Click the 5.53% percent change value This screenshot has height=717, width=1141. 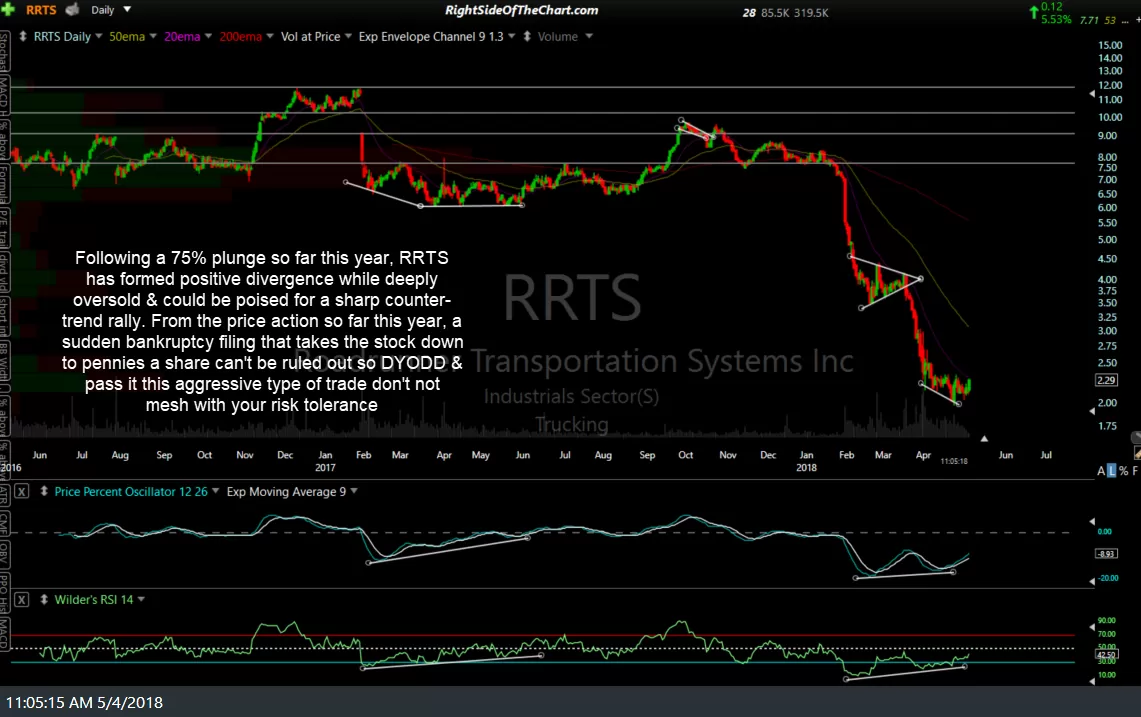click(x=1056, y=20)
